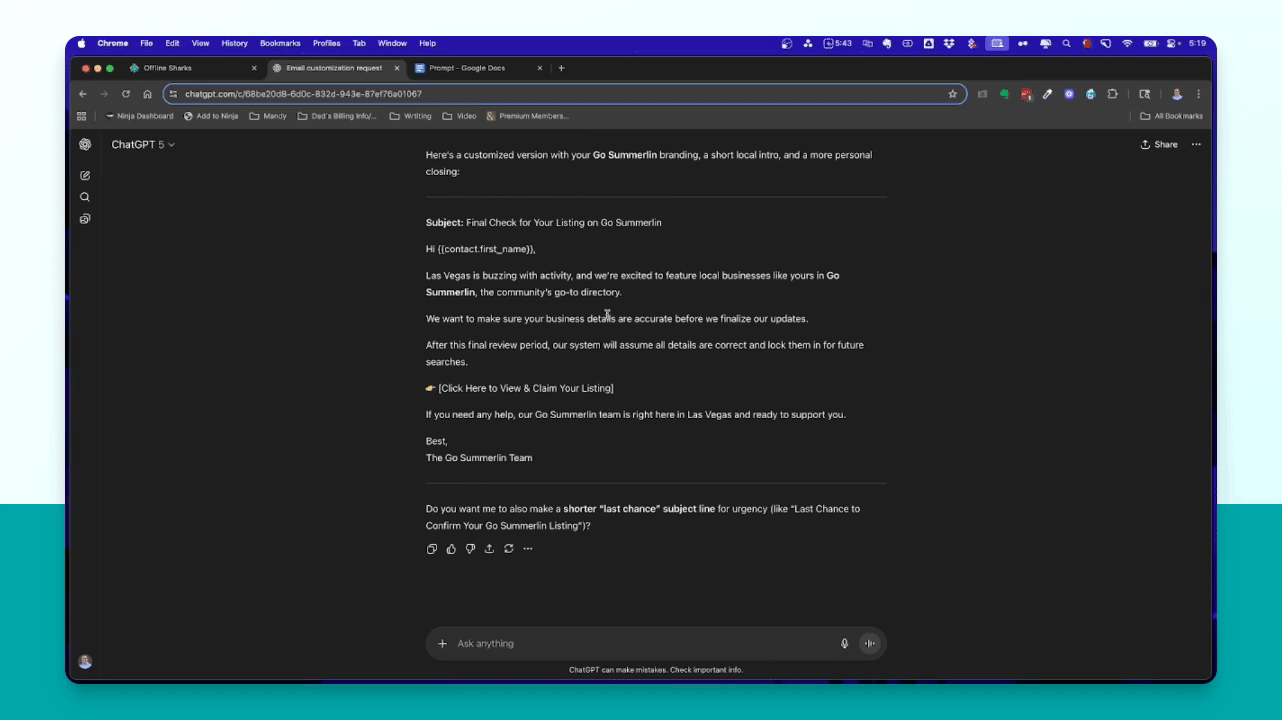
Task: Go back to the previous page
Action: point(83,94)
